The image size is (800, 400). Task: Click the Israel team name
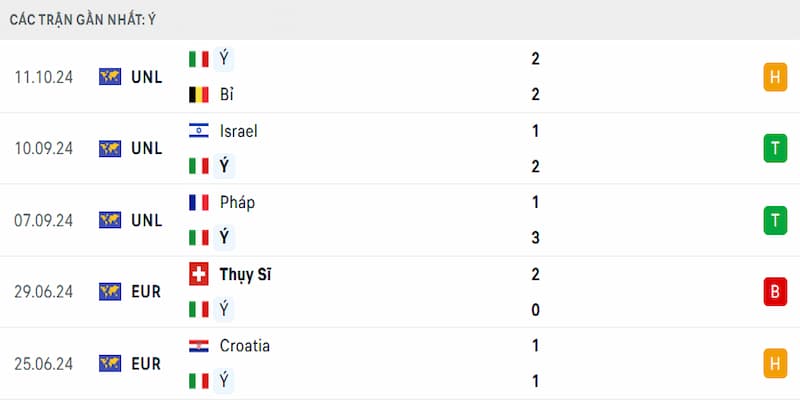(x=238, y=131)
